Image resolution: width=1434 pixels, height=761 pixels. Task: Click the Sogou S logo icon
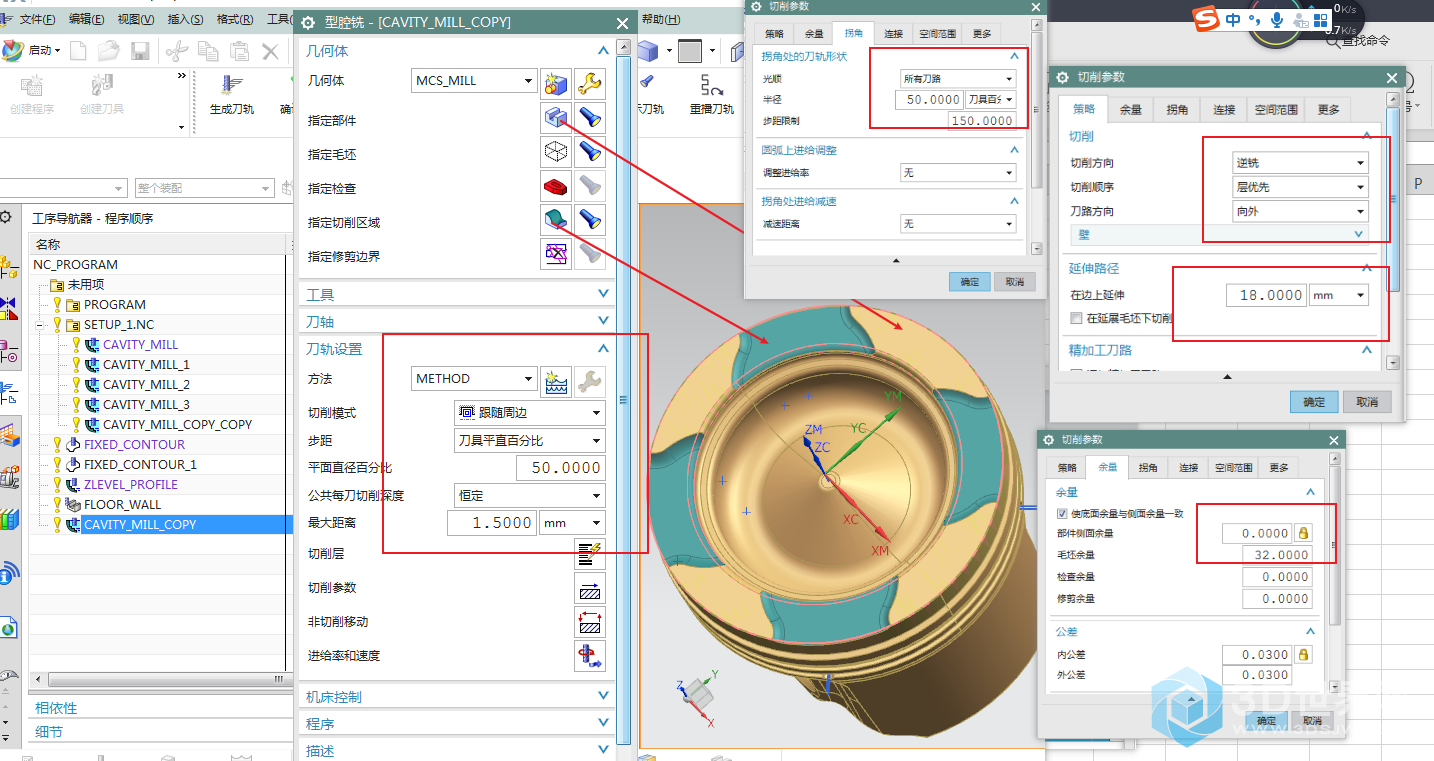(1208, 19)
